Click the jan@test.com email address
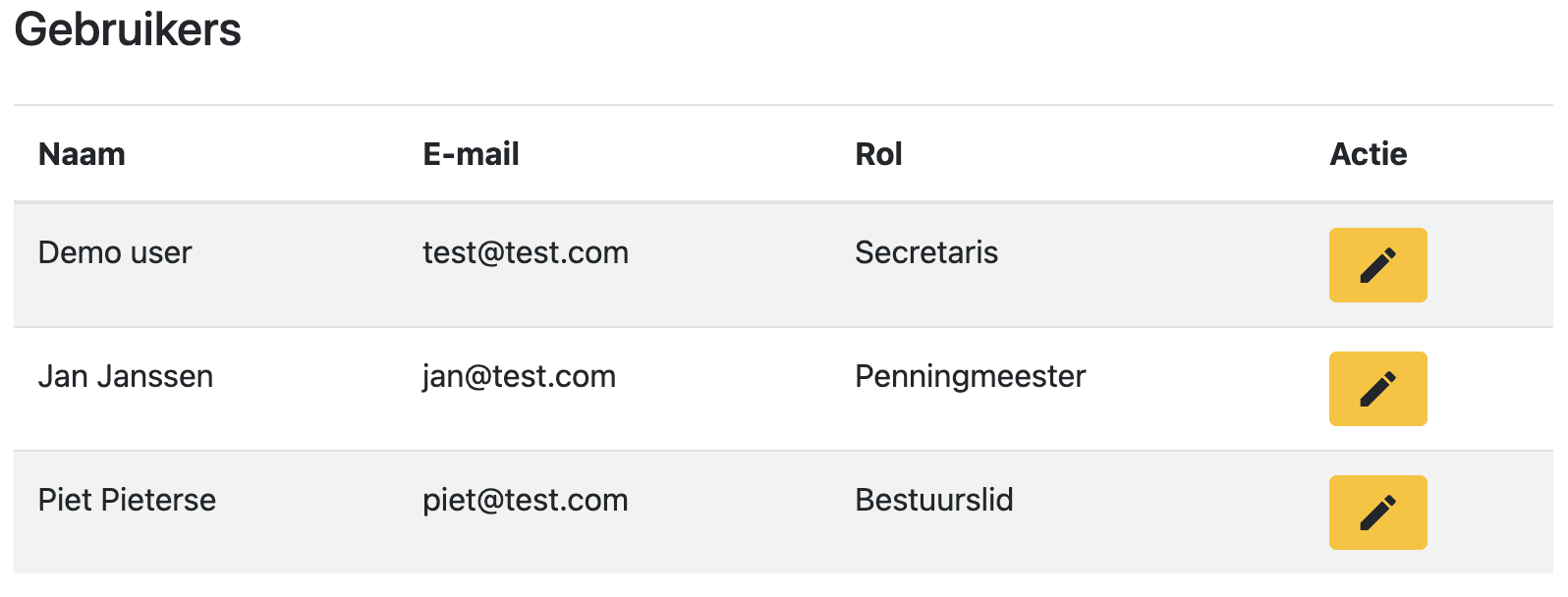The height and width of the screenshot is (597, 1568). [519, 377]
